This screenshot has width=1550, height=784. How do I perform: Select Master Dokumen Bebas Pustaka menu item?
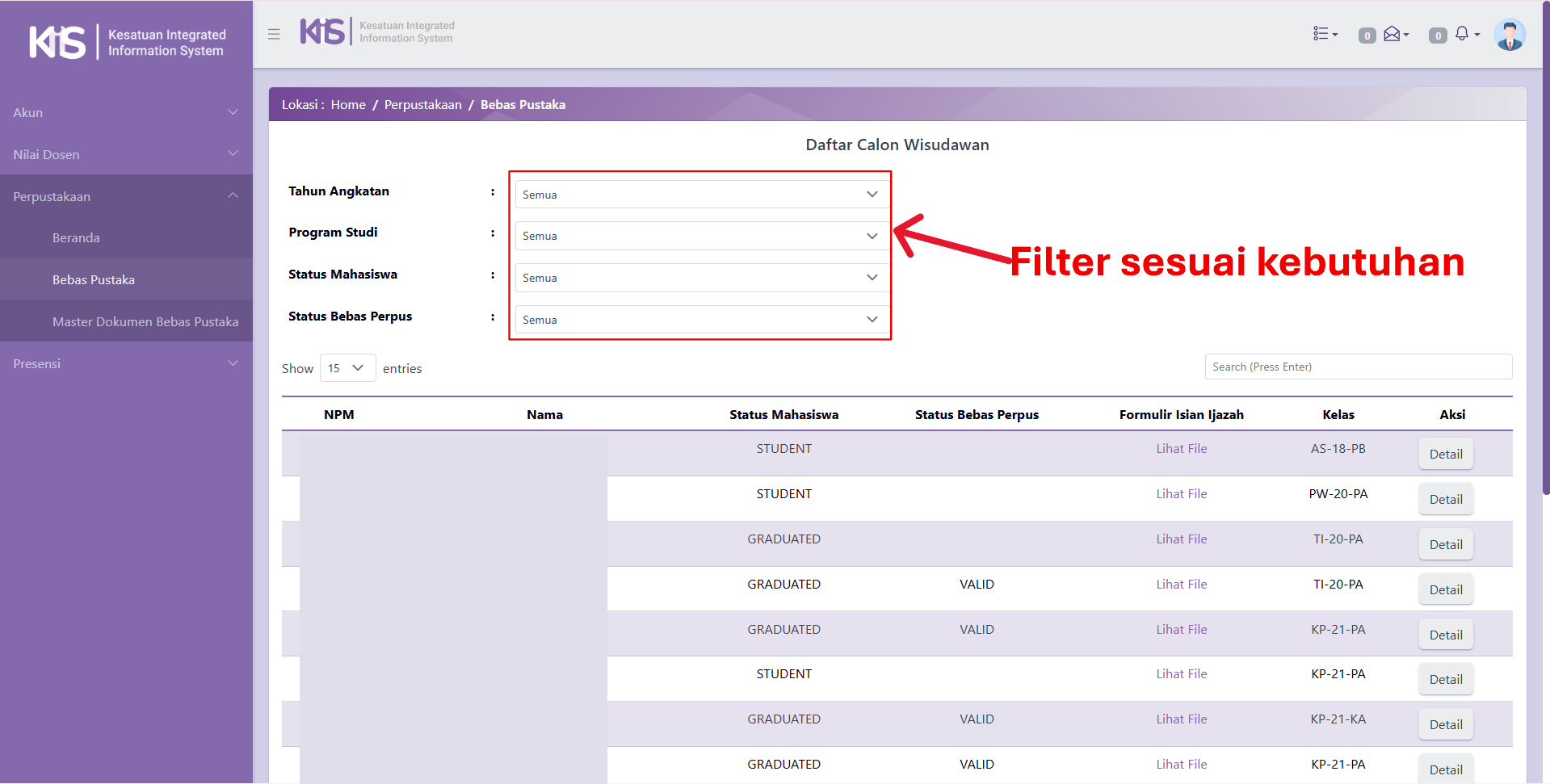coord(145,321)
